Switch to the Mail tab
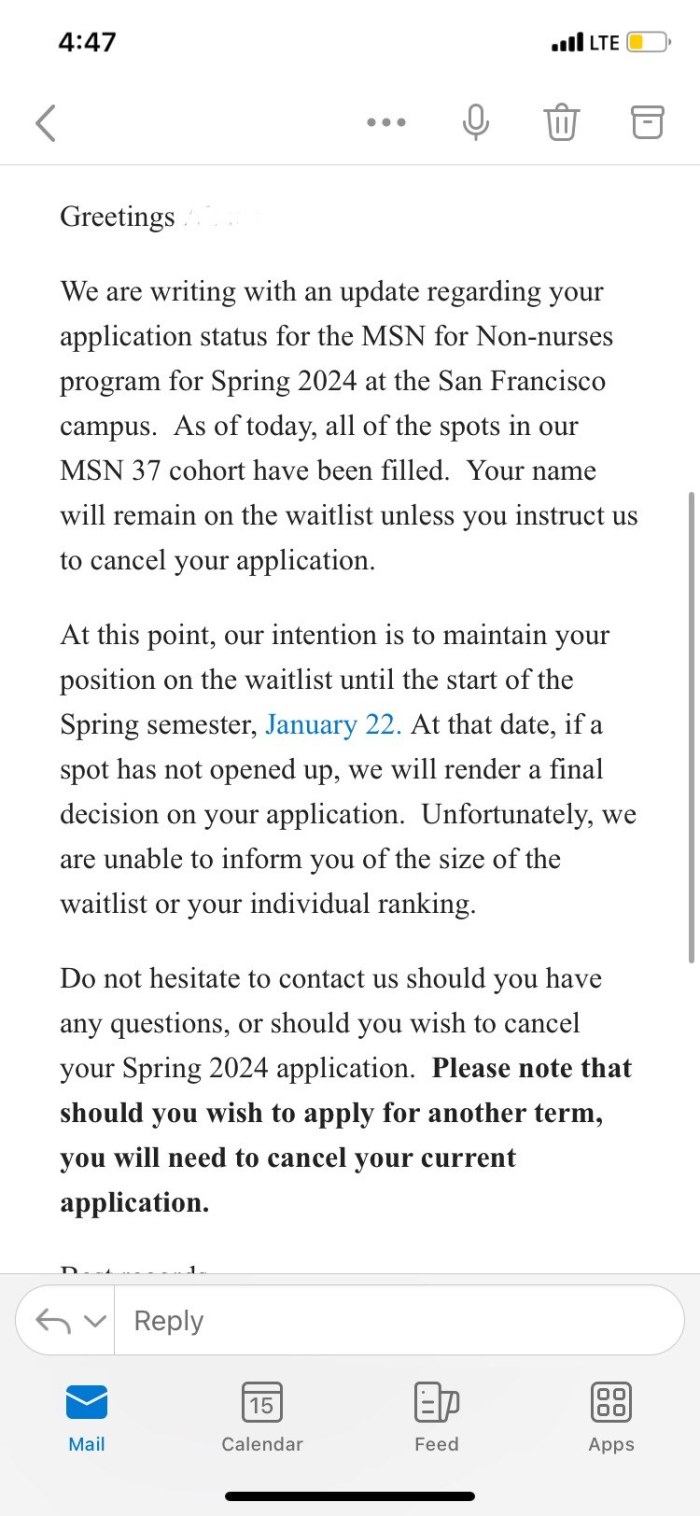The height and width of the screenshot is (1516, 700). [x=86, y=1416]
